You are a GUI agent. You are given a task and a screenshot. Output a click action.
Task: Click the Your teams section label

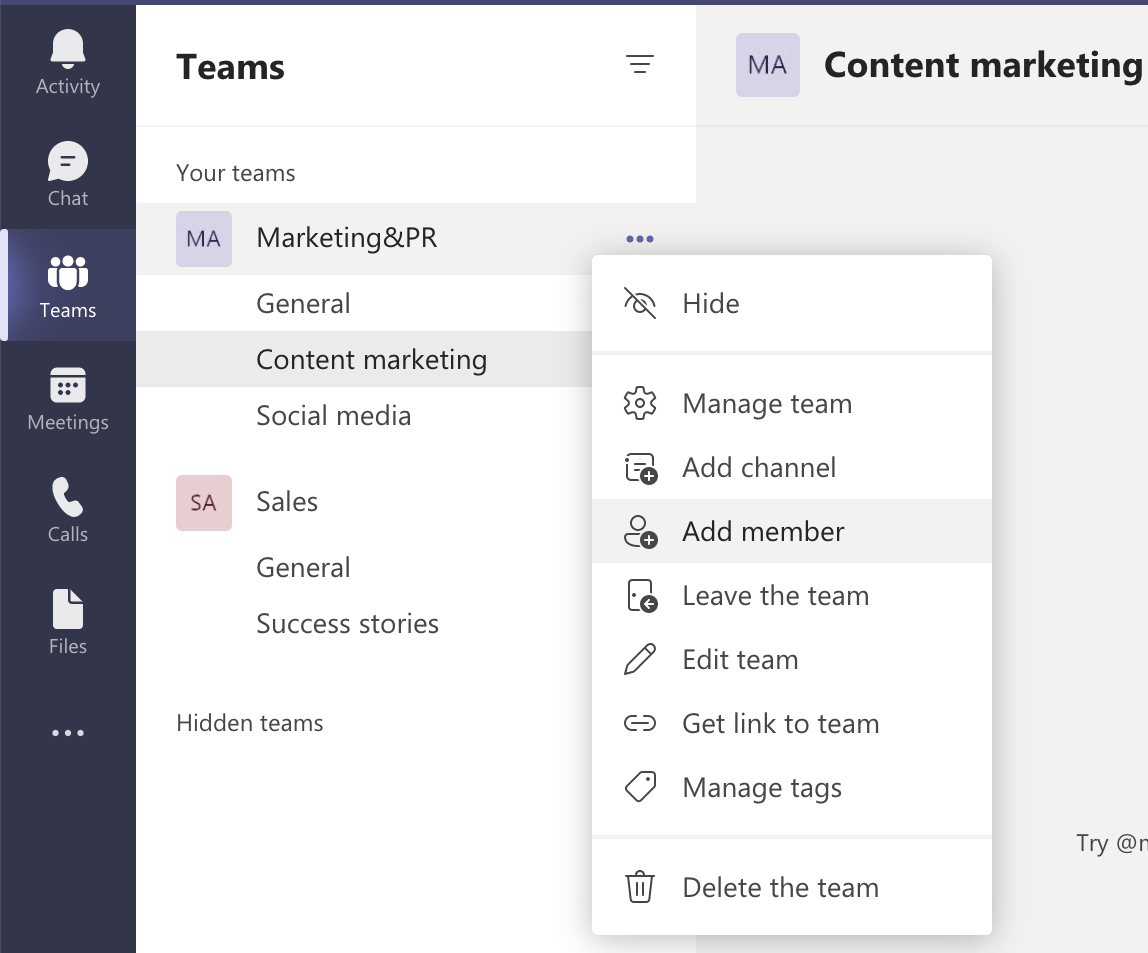tap(236, 173)
